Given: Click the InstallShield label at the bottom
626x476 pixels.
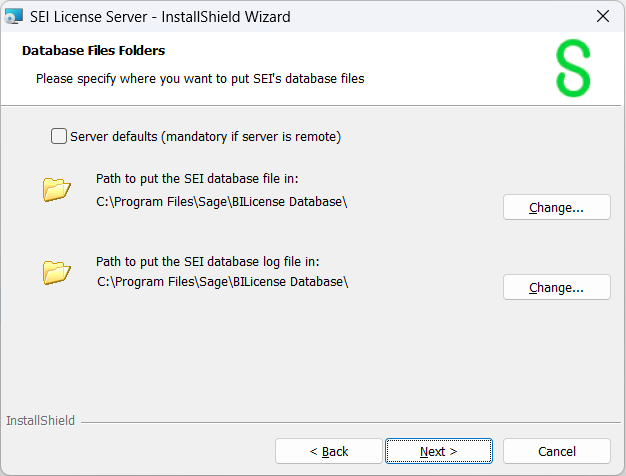Looking at the screenshot, I should (40, 421).
